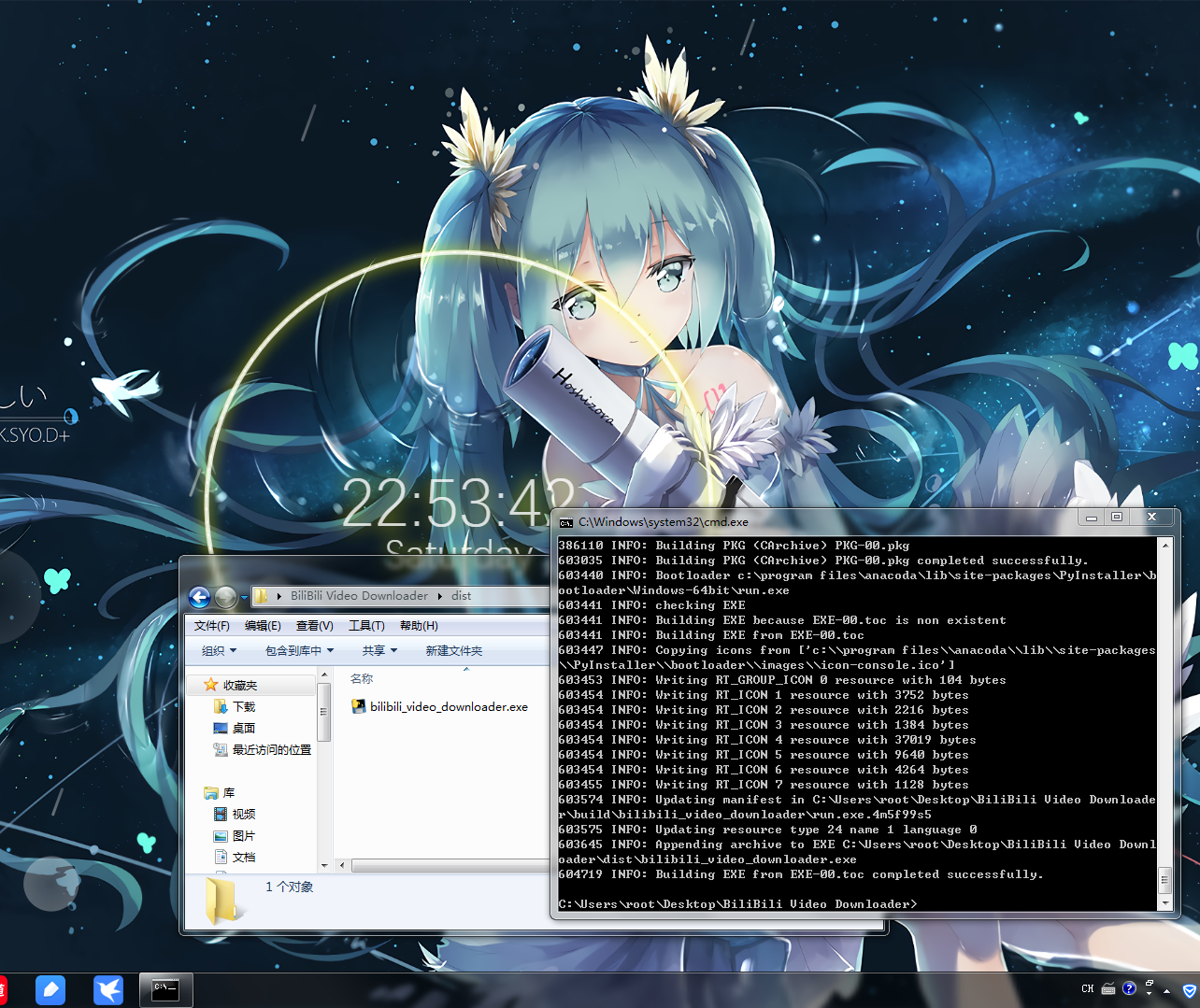Click the 1 个对象 status text
This screenshot has height=1008, width=1200.
[290, 887]
